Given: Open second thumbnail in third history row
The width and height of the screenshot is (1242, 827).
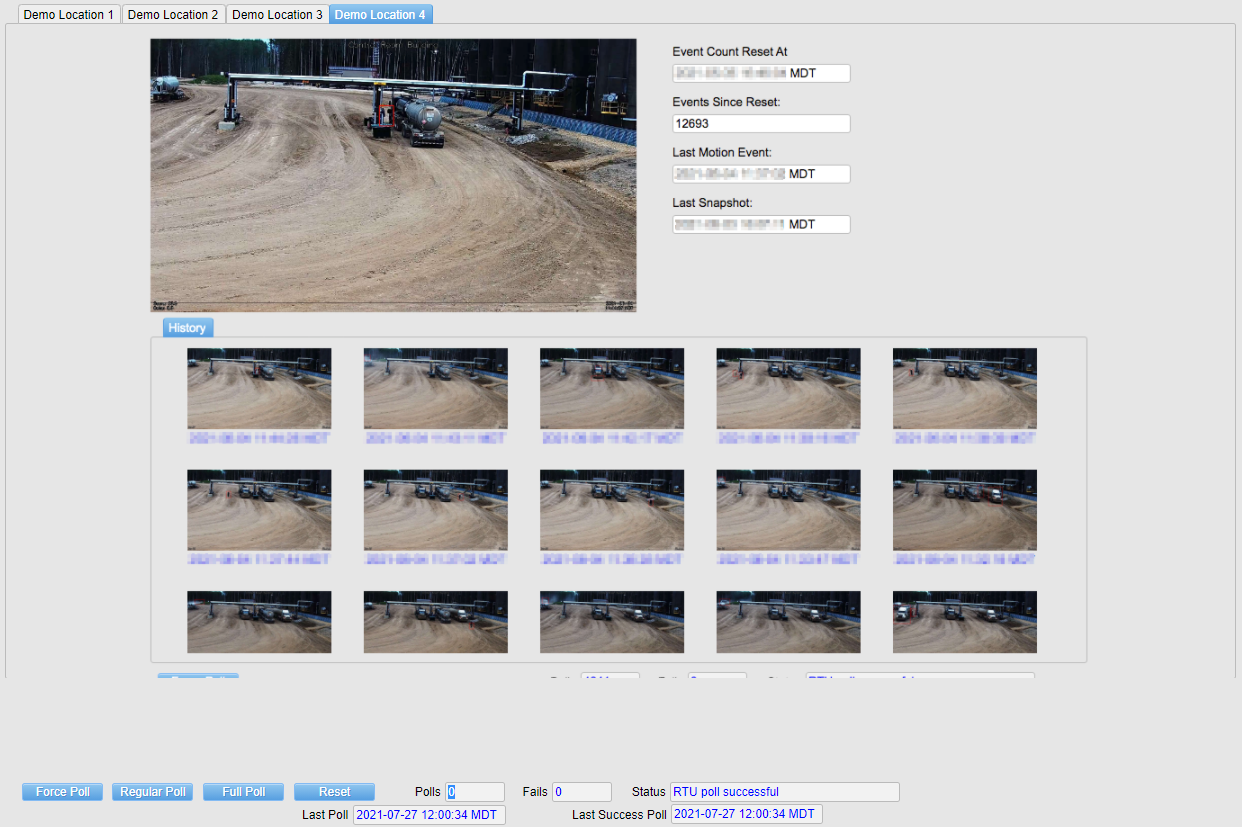Looking at the screenshot, I should tap(436, 622).
